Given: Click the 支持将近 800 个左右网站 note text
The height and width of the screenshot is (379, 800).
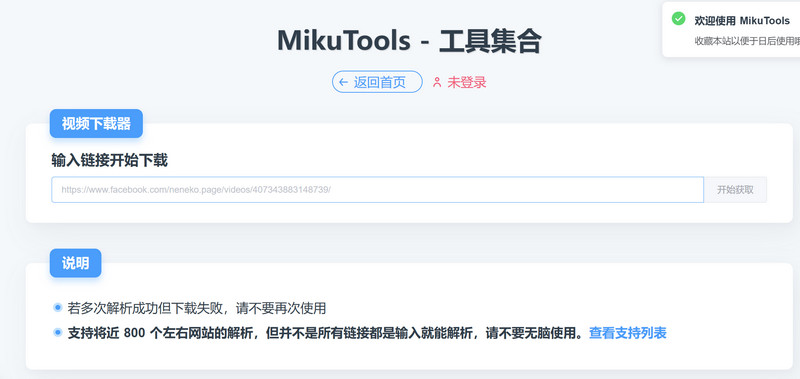Looking at the screenshot, I should pos(326,333).
